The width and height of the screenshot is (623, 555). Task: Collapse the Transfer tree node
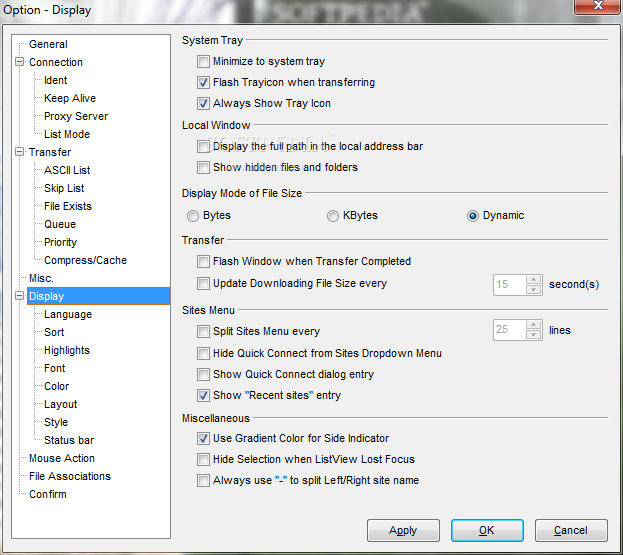click(19, 152)
